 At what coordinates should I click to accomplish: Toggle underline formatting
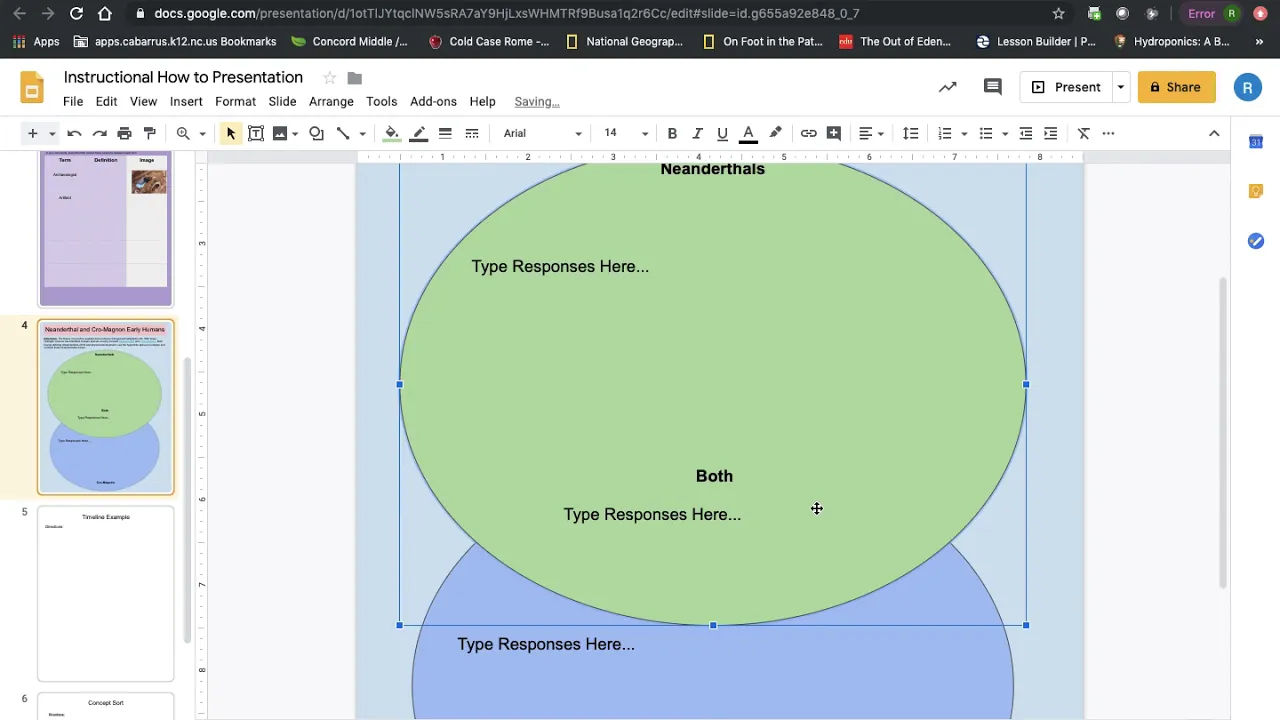[x=722, y=133]
